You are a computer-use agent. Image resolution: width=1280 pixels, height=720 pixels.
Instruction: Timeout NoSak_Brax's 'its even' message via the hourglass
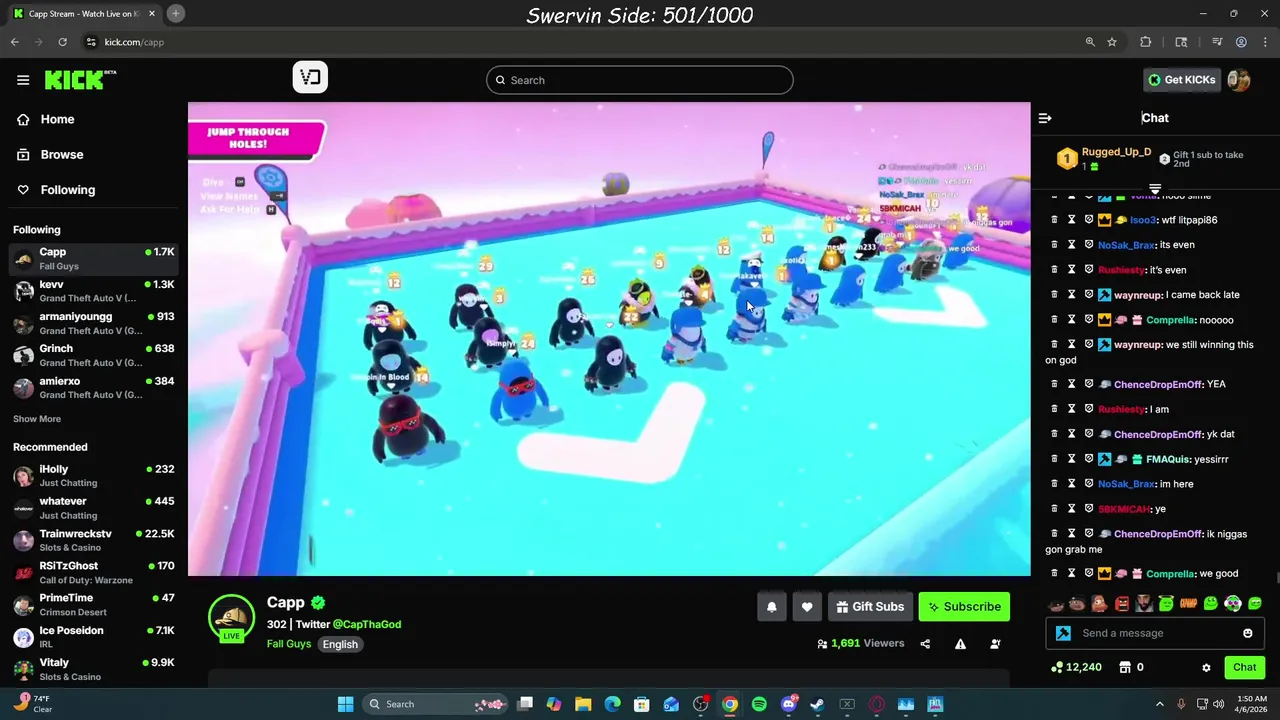(x=1071, y=245)
